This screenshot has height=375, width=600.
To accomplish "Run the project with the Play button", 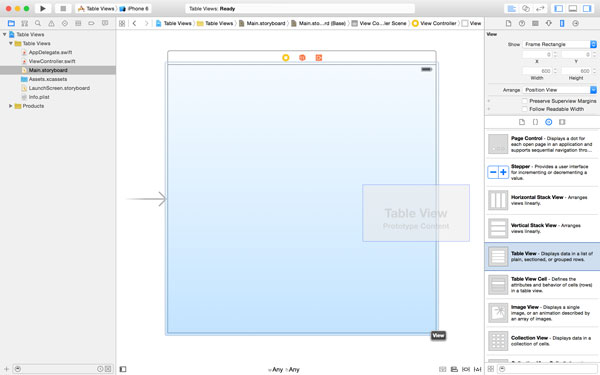I will (x=43, y=8).
